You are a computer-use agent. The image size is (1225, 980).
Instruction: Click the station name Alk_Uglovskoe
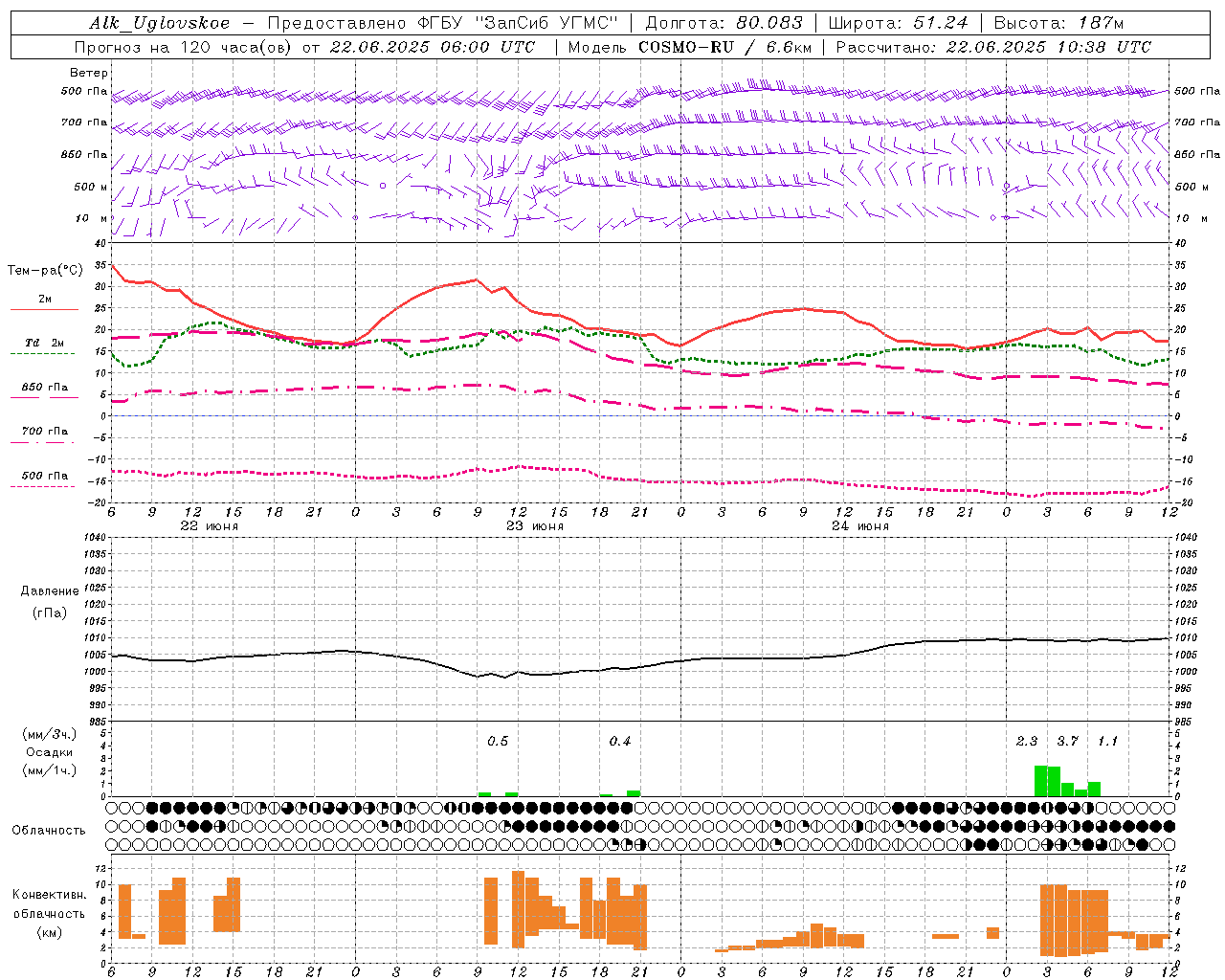point(160,24)
